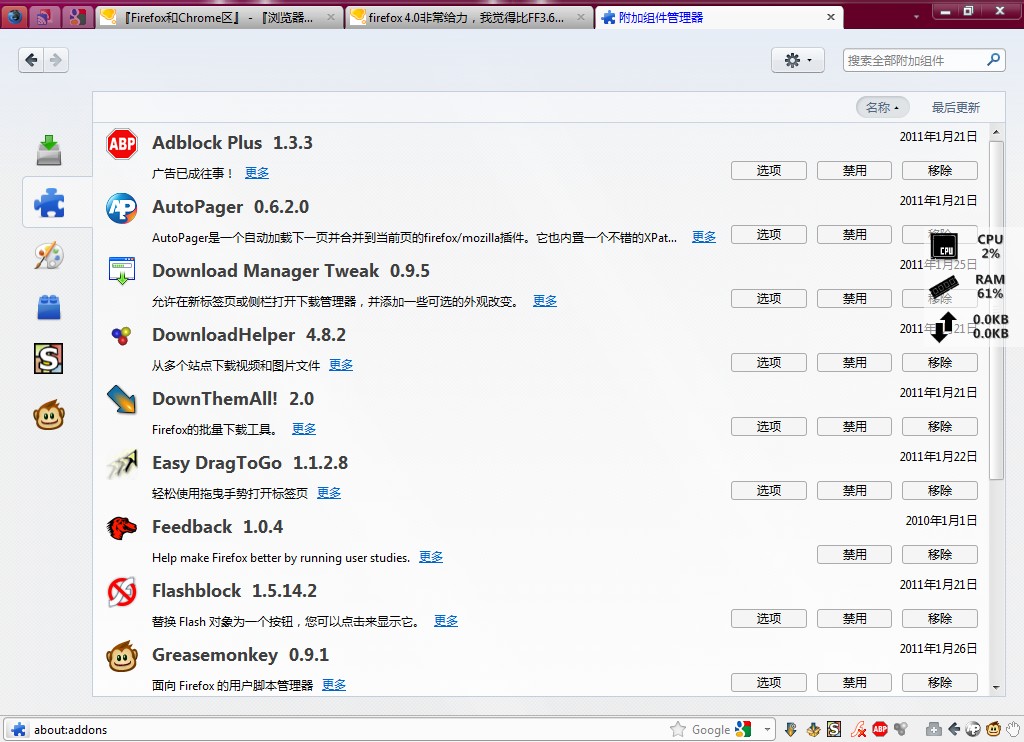Open Greasemonkey 选项 button
The width and height of the screenshot is (1024, 742).
(769, 683)
